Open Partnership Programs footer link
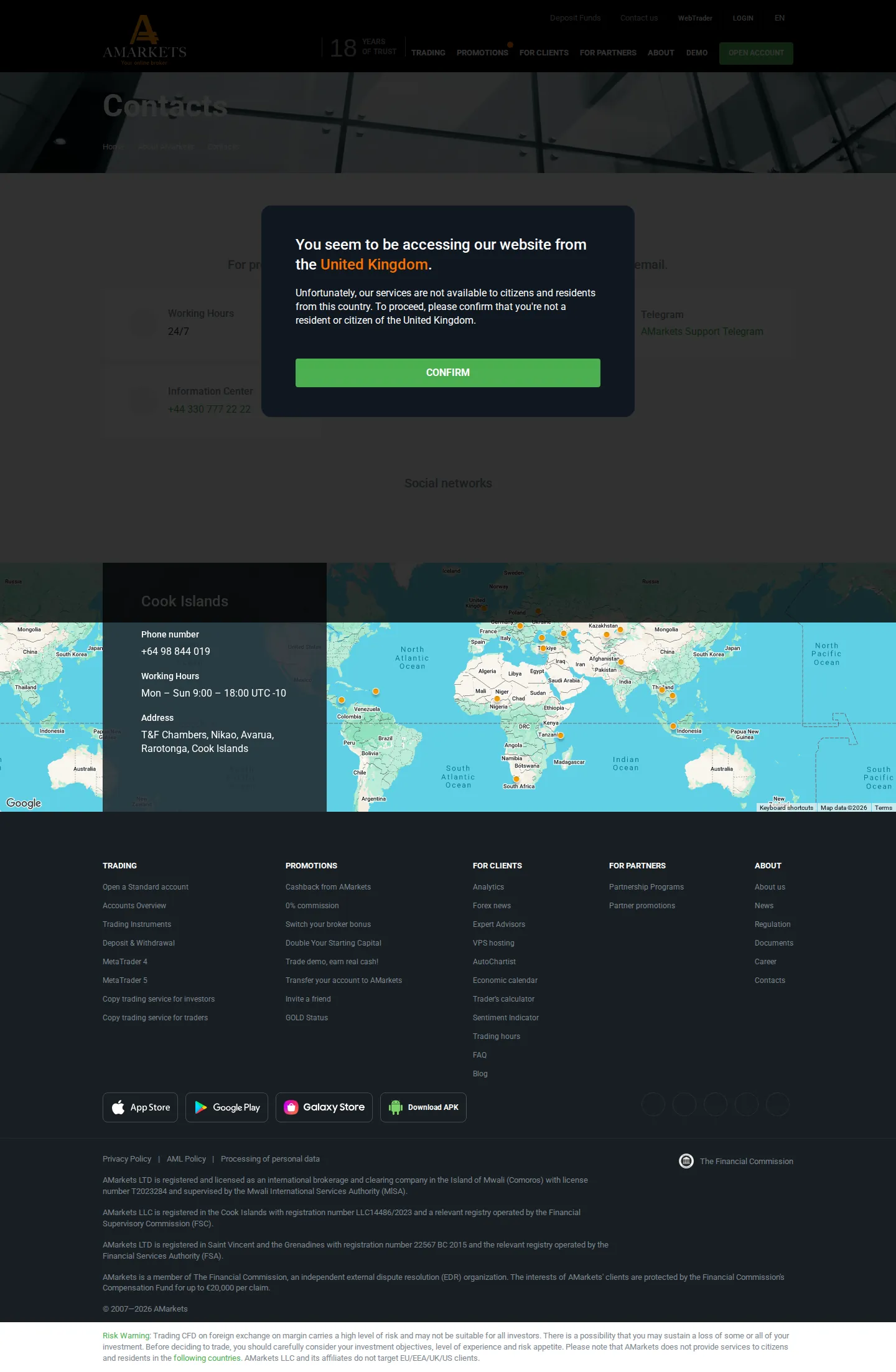 click(x=646, y=887)
